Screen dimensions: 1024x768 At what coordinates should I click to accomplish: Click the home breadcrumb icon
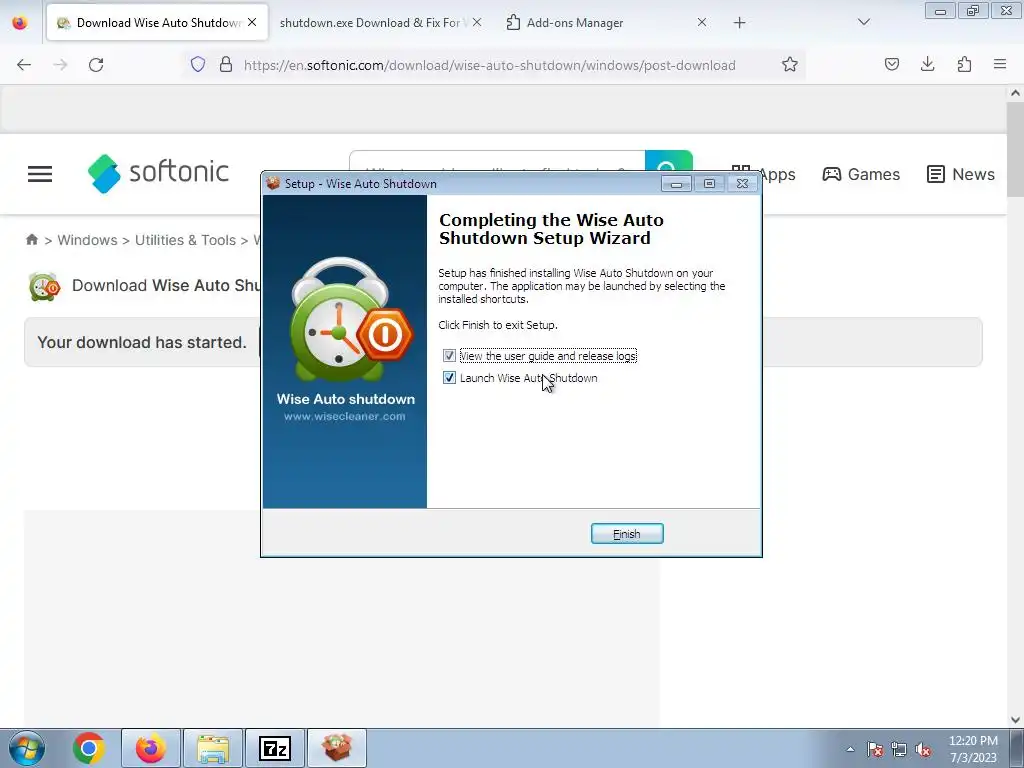click(x=32, y=240)
